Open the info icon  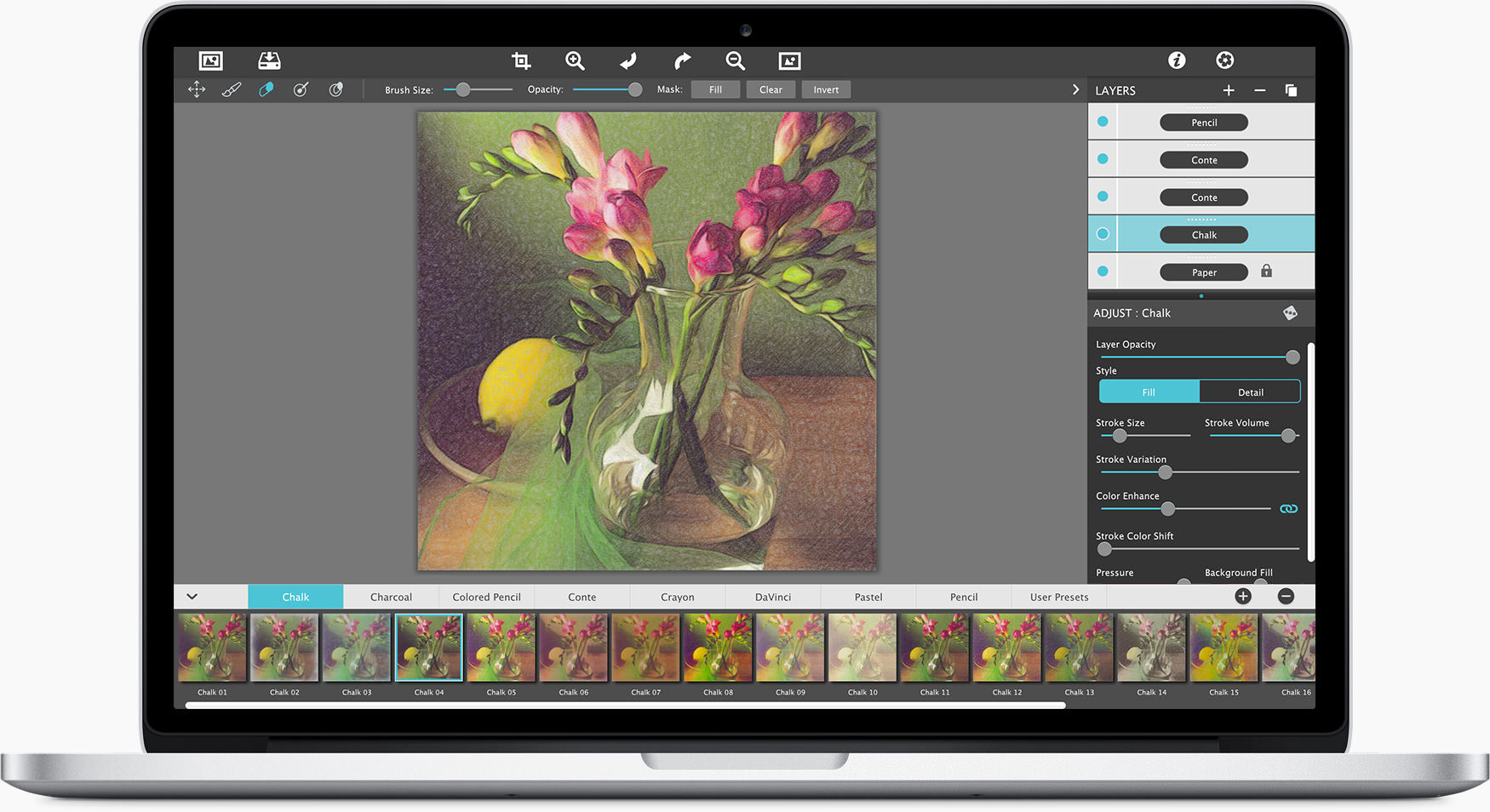(x=1177, y=60)
